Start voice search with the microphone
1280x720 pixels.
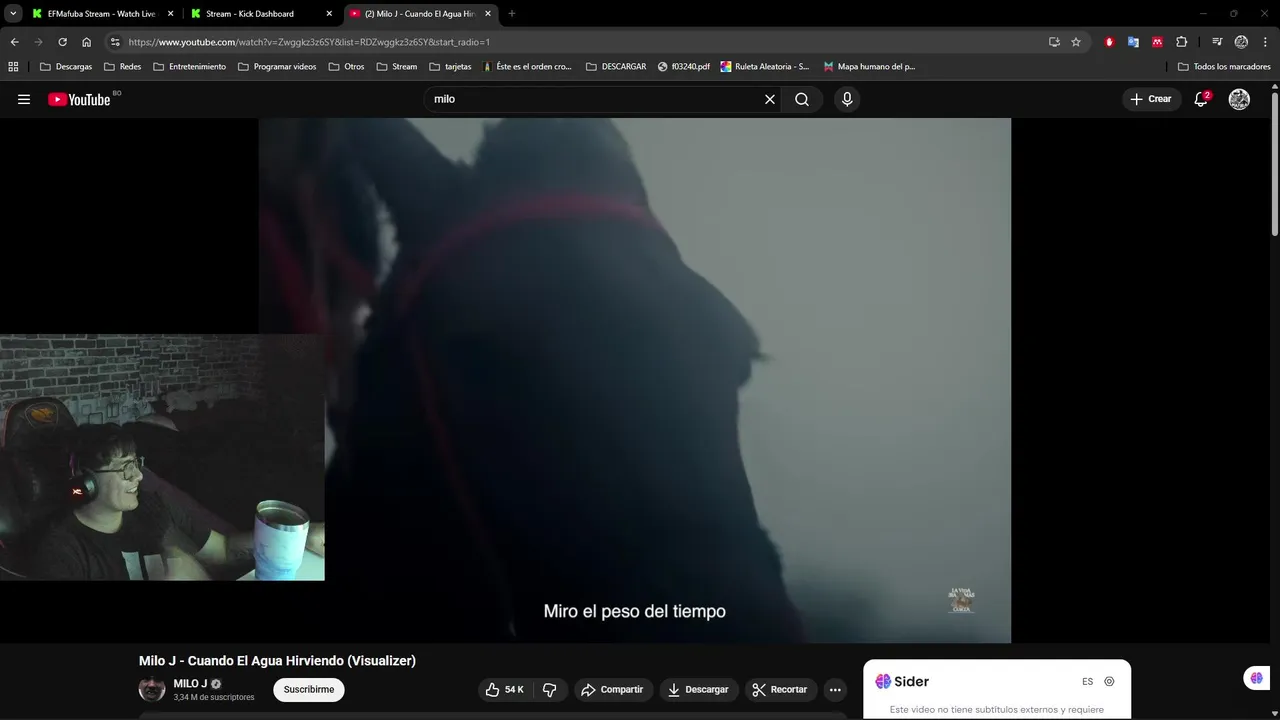(x=847, y=99)
